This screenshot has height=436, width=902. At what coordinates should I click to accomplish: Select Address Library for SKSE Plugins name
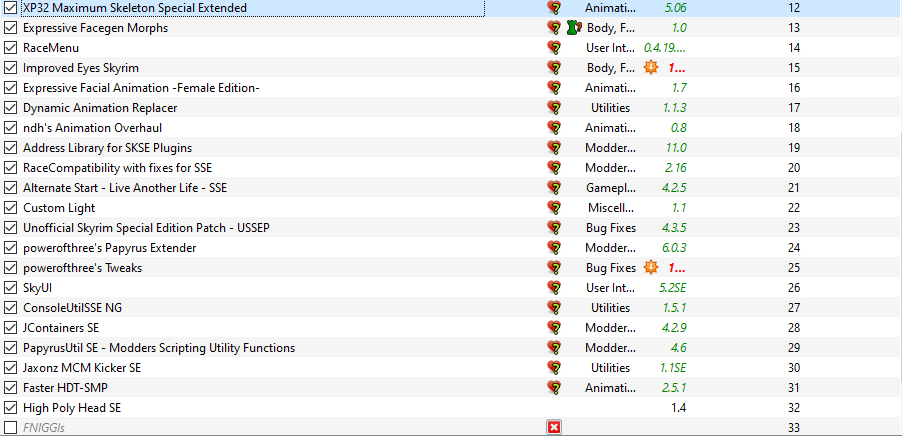pyautogui.click(x=107, y=148)
